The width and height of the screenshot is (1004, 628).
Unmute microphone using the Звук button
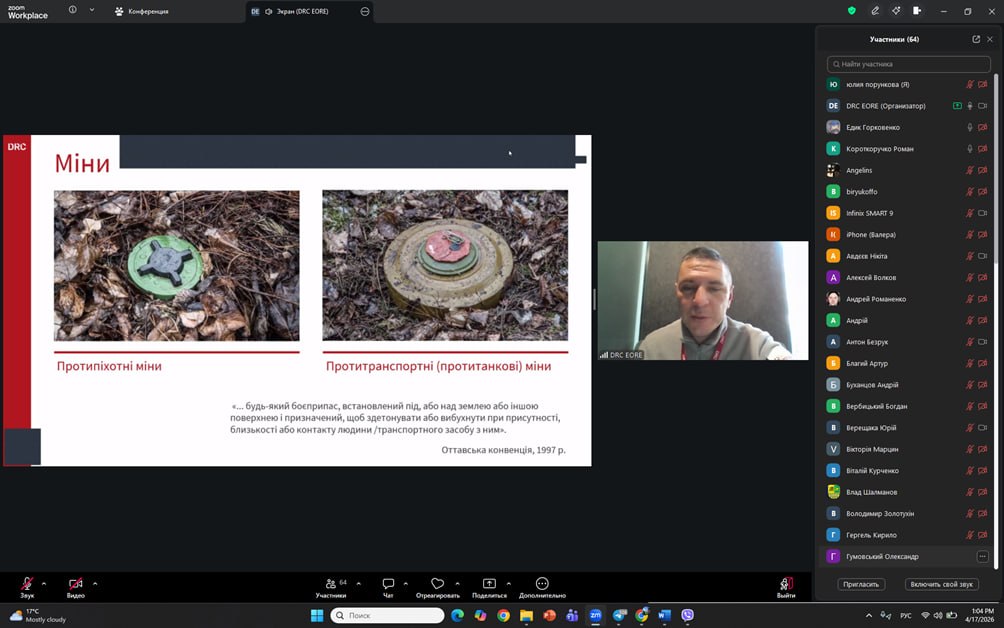point(27,584)
